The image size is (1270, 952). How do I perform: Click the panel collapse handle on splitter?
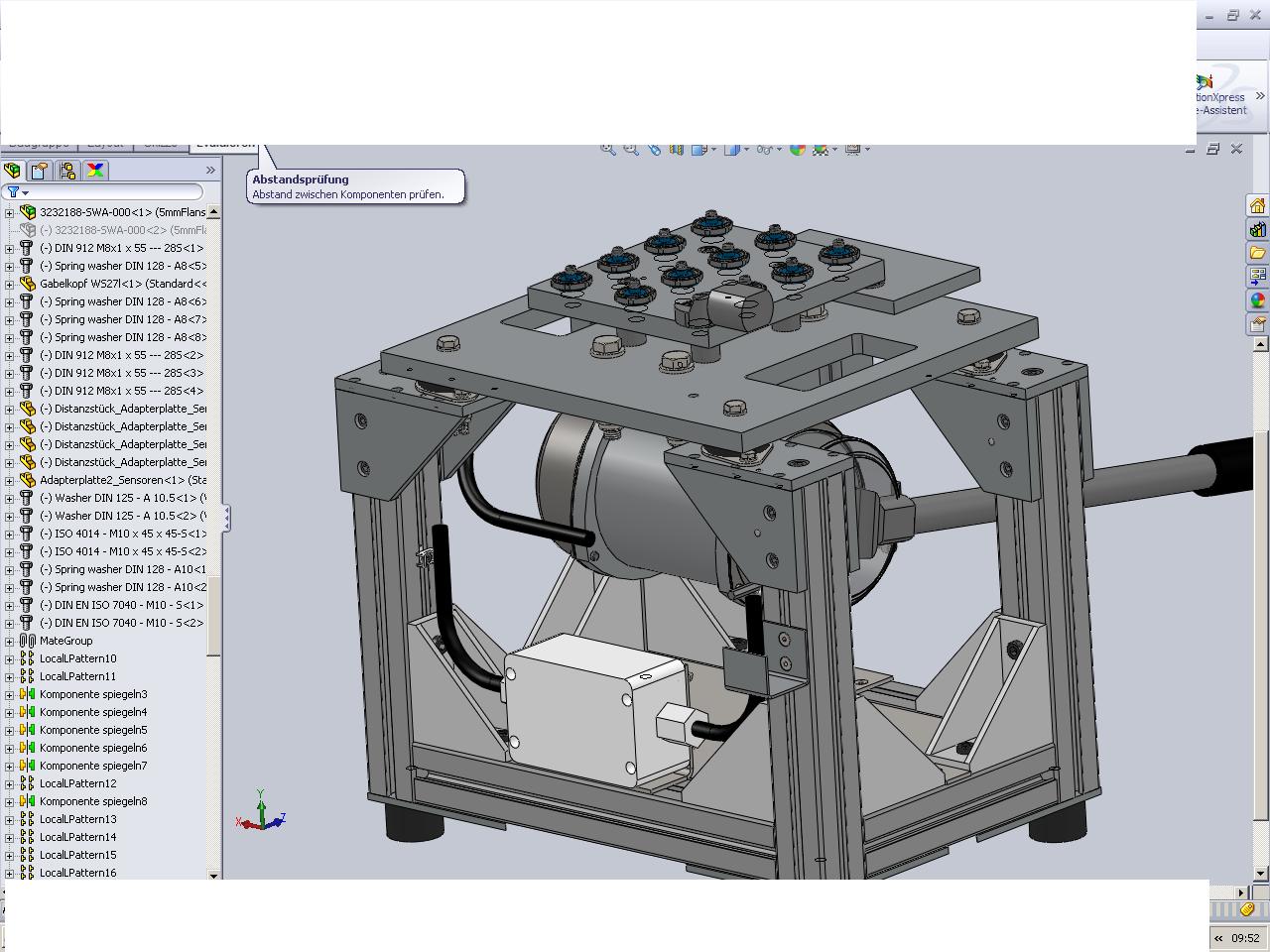coord(226,517)
